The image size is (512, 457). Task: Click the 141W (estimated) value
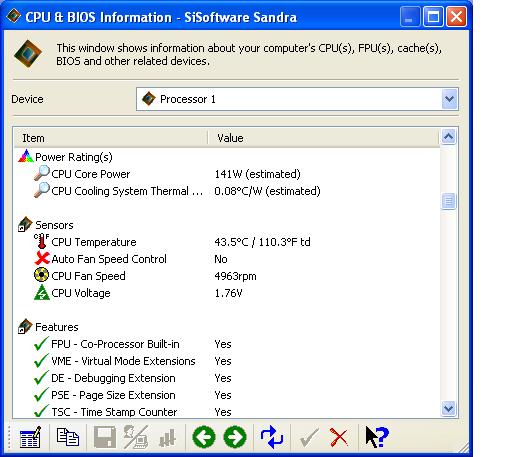pos(257,174)
